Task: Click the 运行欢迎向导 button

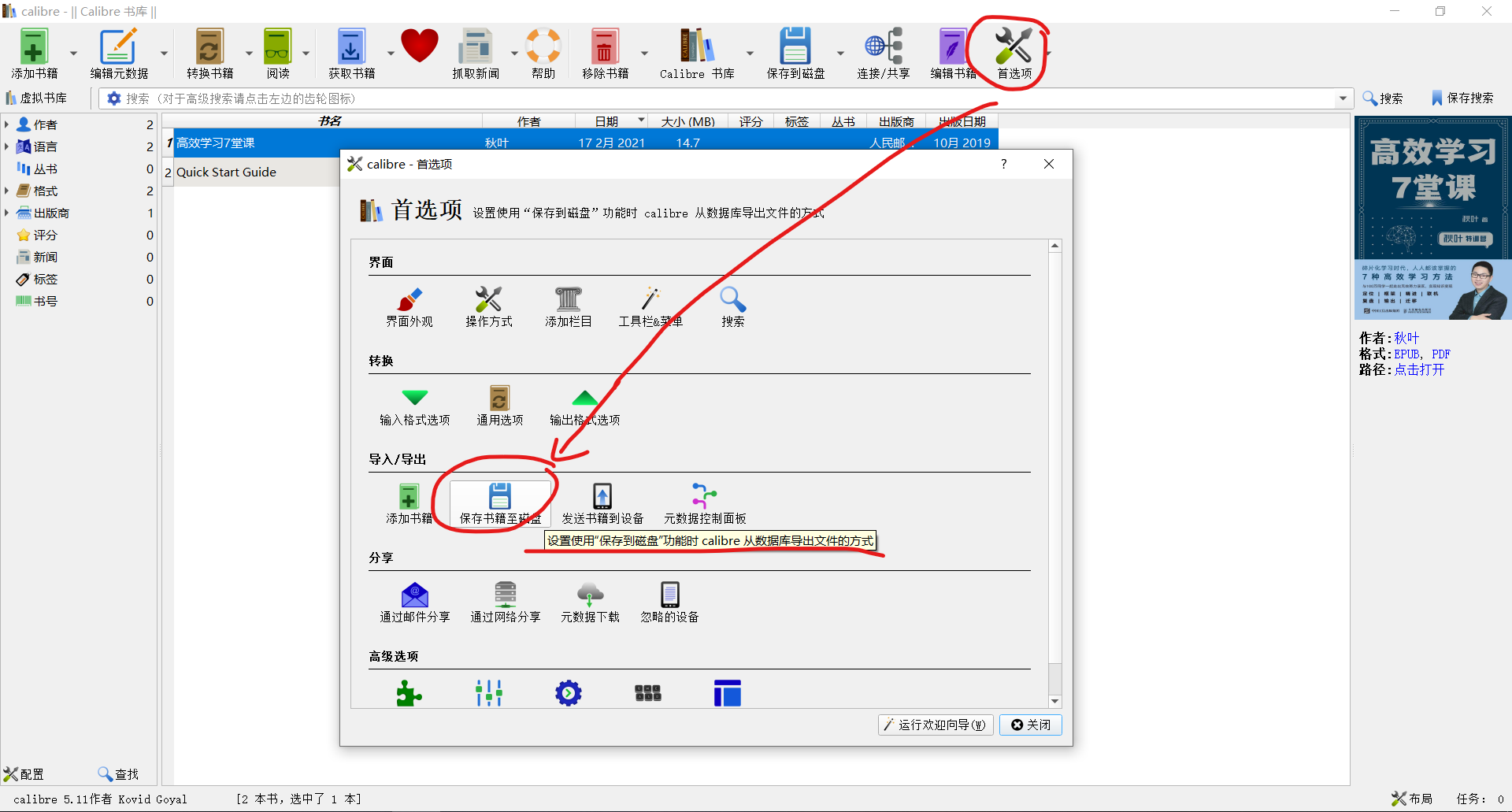Action: [936, 725]
